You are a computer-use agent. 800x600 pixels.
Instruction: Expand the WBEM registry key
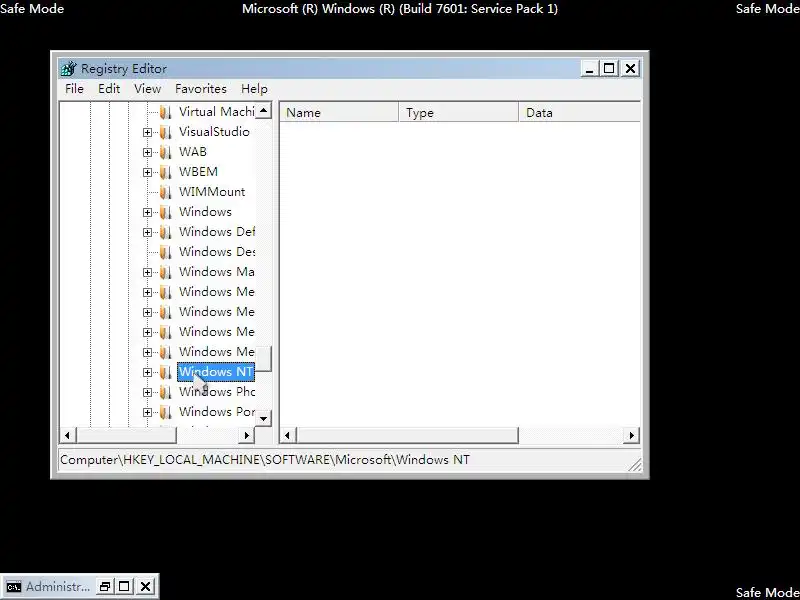pos(147,172)
